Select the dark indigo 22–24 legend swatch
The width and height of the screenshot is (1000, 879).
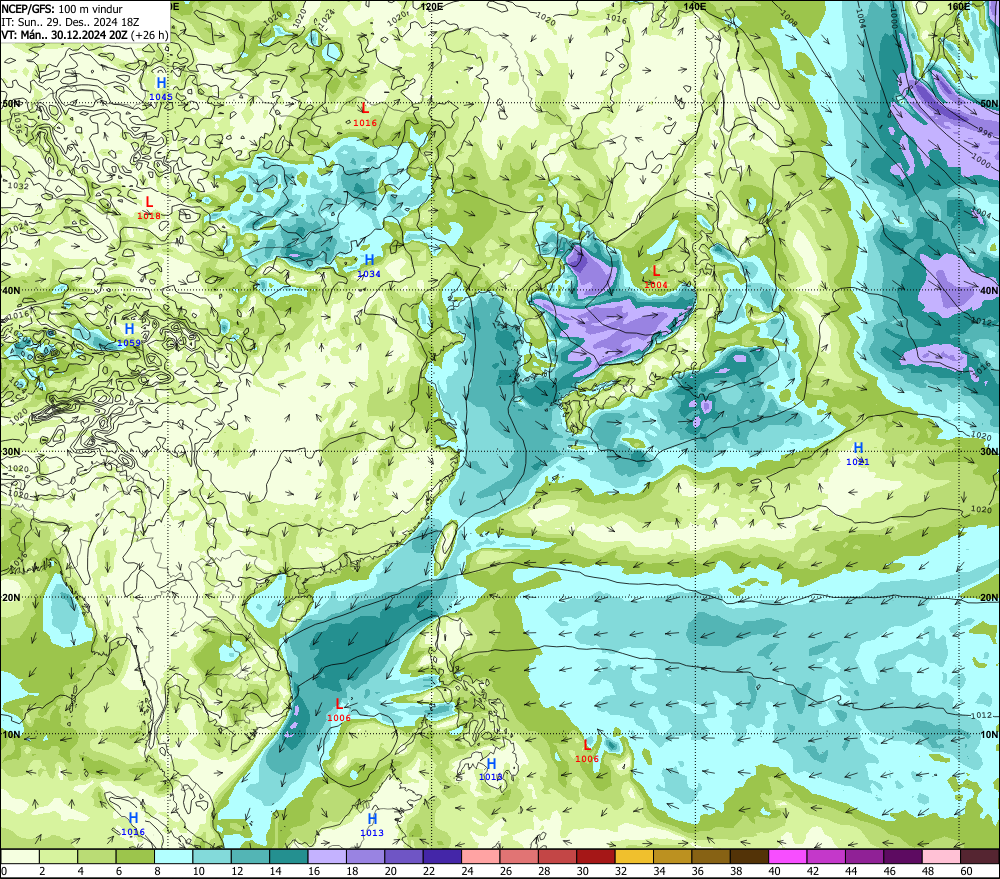pos(442,856)
